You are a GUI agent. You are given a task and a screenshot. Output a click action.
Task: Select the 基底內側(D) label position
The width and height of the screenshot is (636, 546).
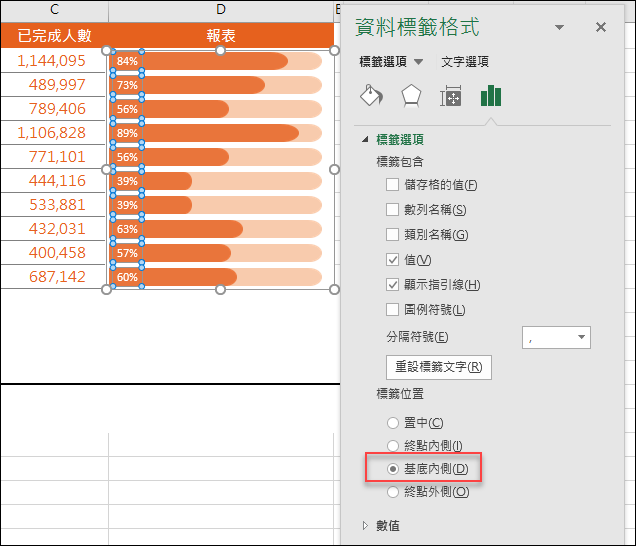click(x=393, y=469)
